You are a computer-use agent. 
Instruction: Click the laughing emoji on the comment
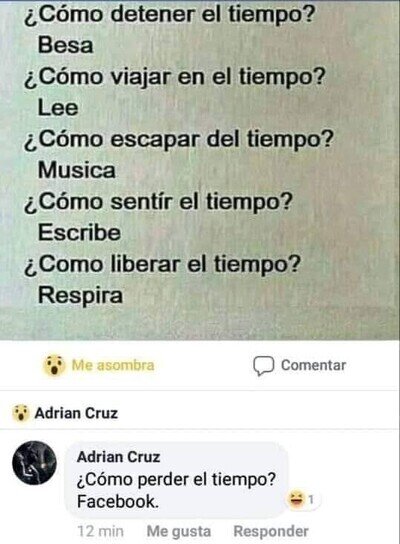tap(296, 500)
